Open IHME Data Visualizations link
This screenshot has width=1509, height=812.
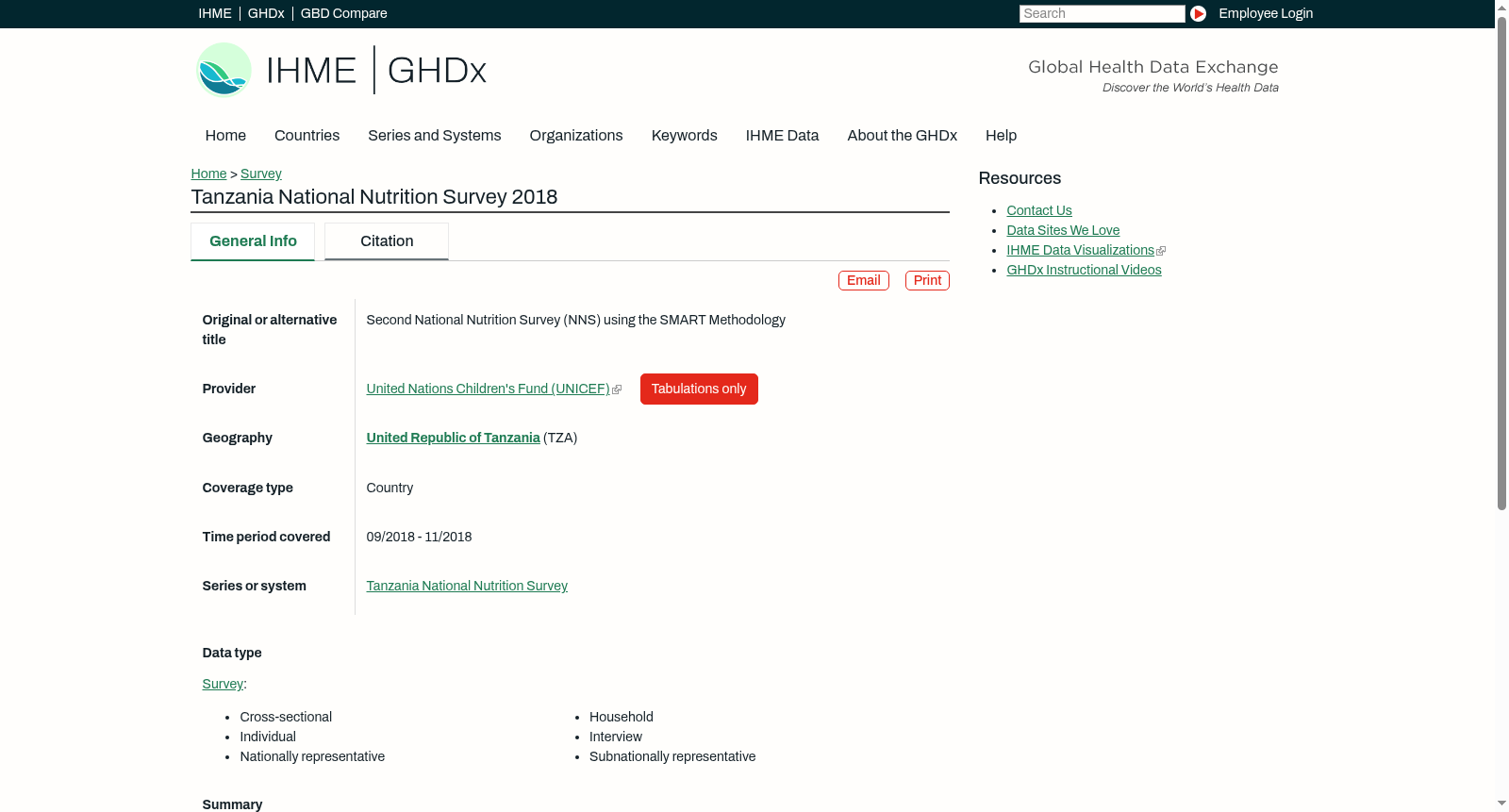(1081, 250)
